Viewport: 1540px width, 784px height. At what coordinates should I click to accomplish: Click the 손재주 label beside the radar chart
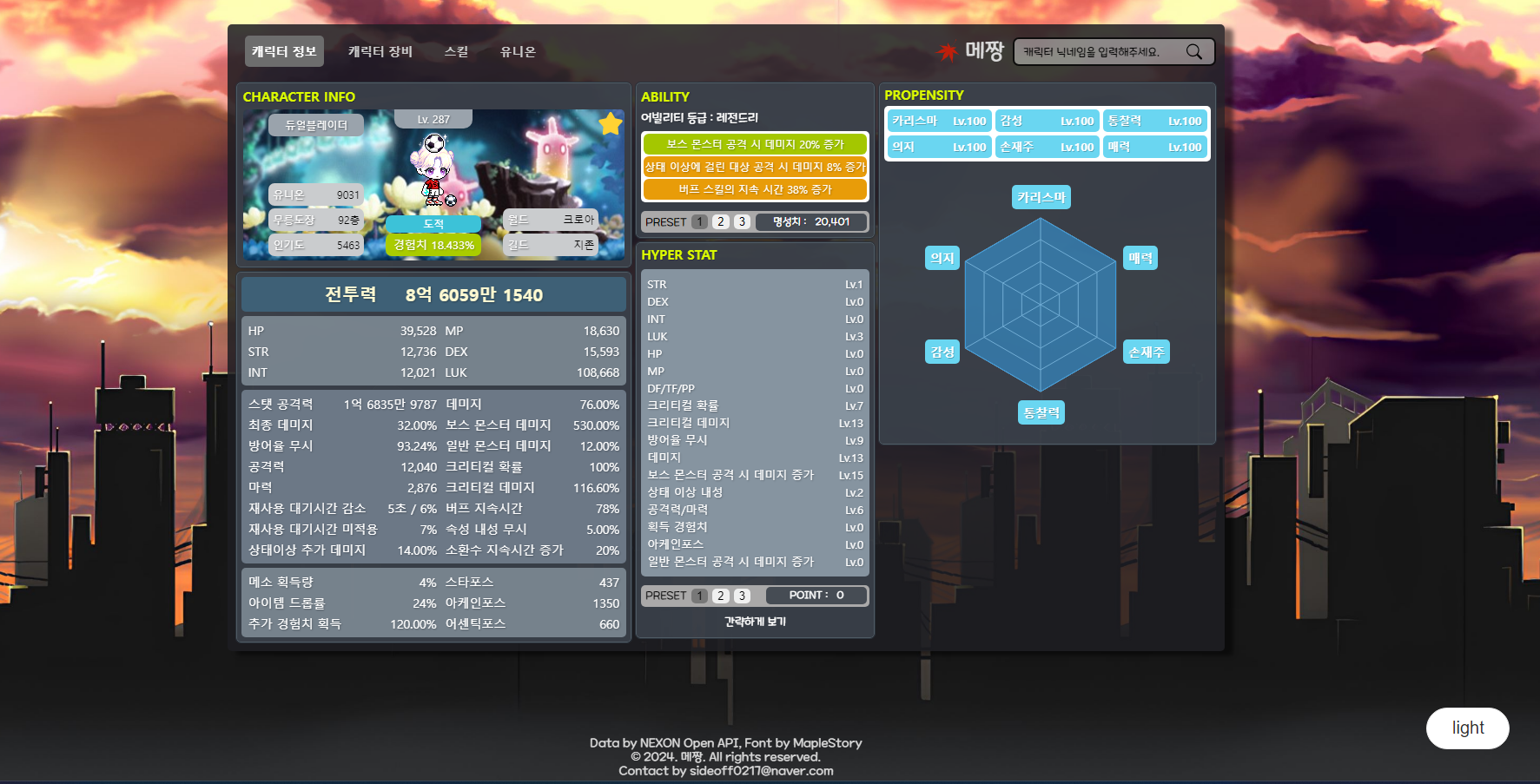click(x=1147, y=352)
